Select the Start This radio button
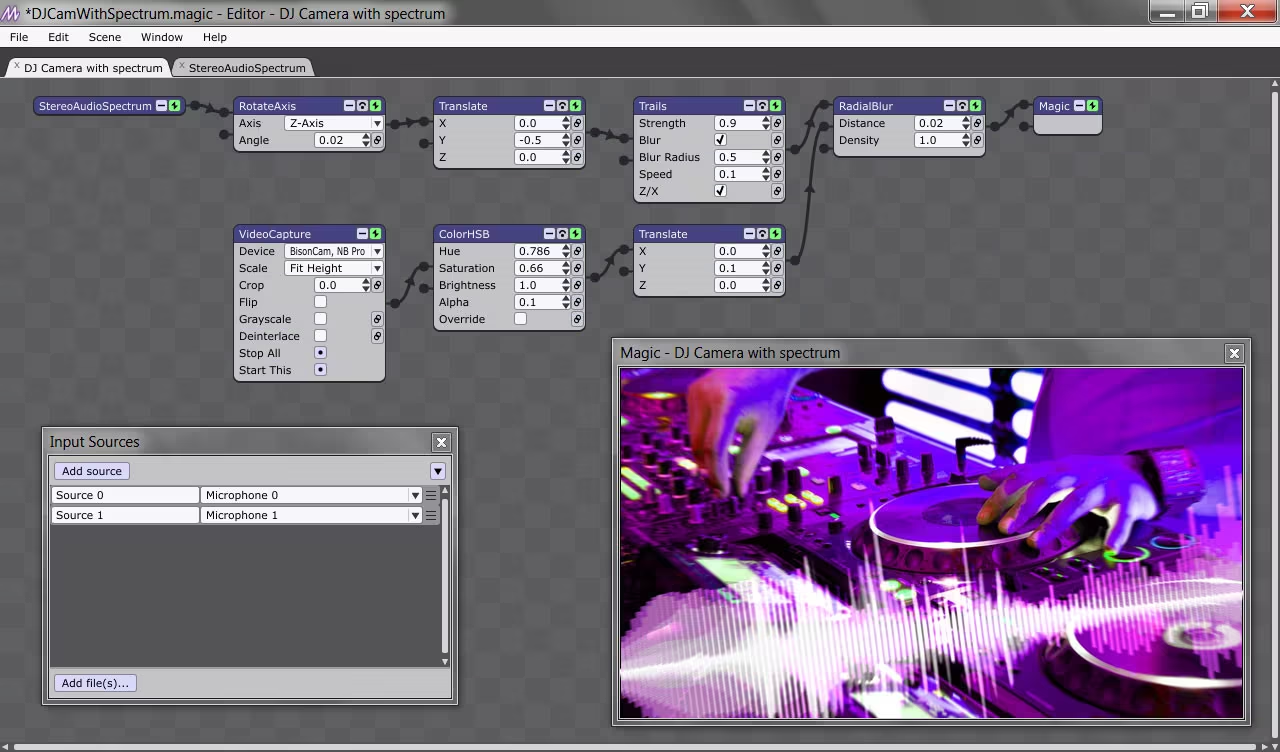 [x=320, y=370]
